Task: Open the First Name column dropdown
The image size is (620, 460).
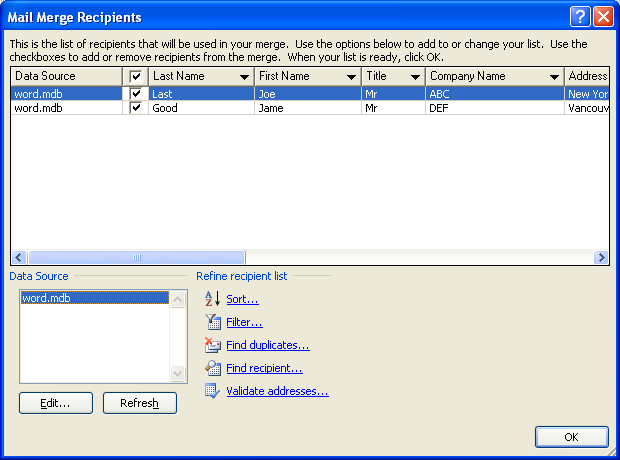Action: pyautogui.click(x=351, y=77)
